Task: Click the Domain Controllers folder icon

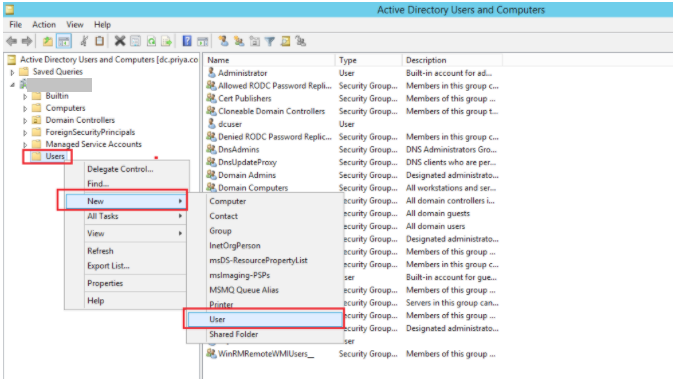Action: [37, 120]
